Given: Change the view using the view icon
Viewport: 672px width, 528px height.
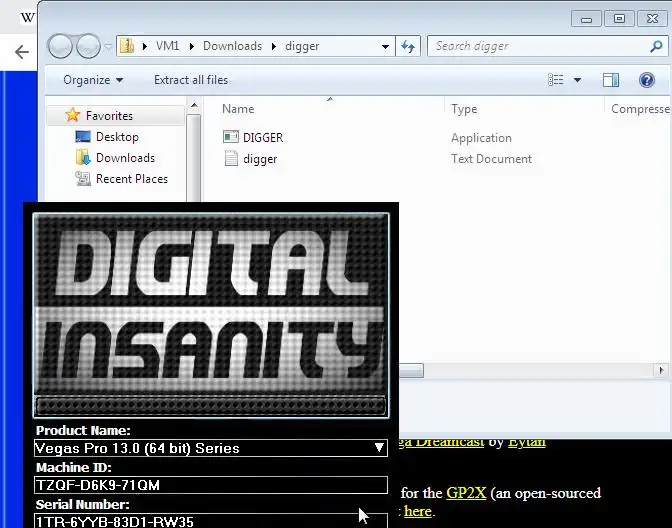Looking at the screenshot, I should 556,80.
